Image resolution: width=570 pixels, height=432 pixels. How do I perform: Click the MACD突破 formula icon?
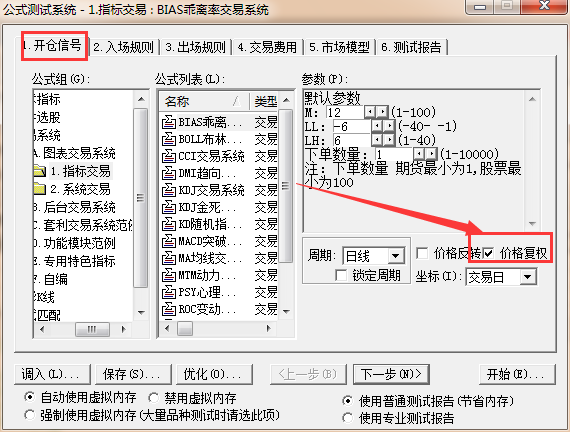tap(169, 241)
